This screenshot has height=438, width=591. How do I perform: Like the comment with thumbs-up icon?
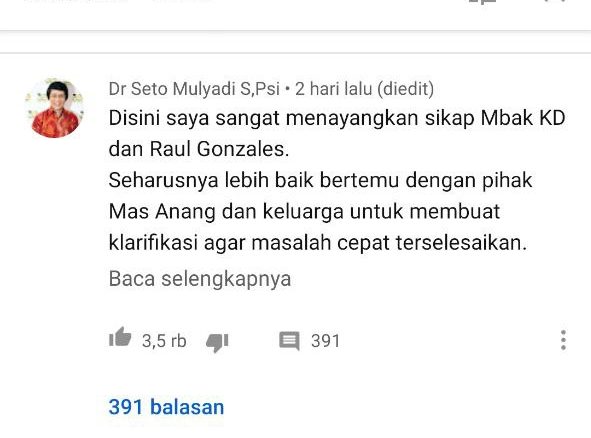(x=120, y=336)
